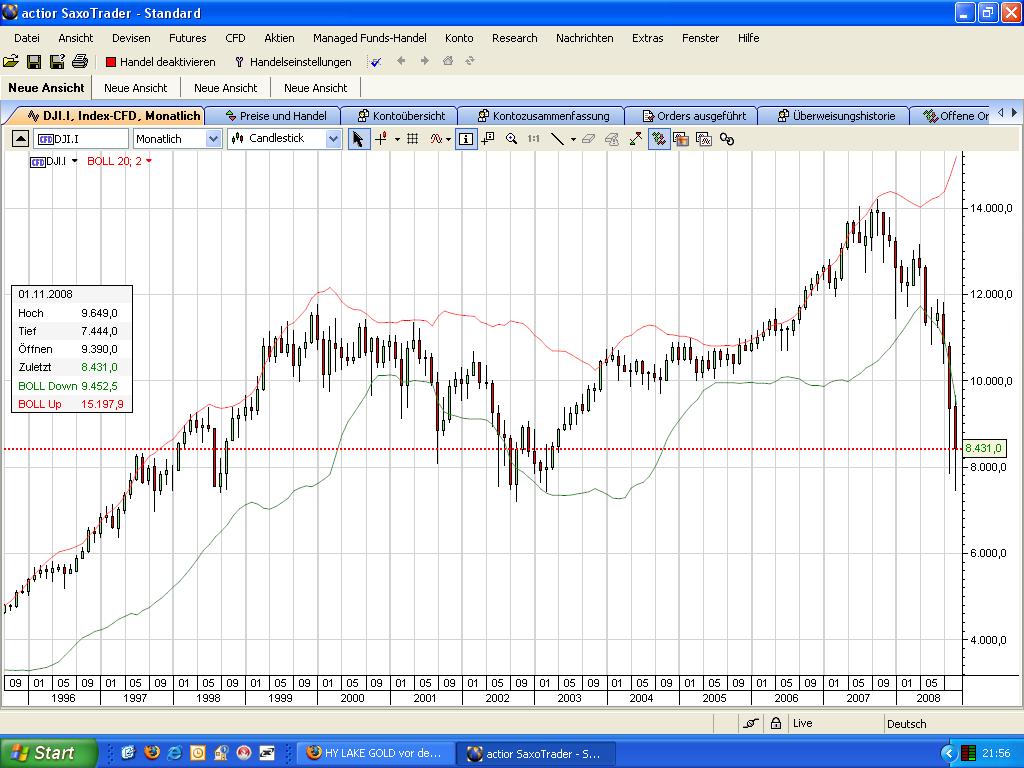Image resolution: width=1024 pixels, height=768 pixels.
Task: Click the Firefox quick launch icon
Action: point(152,753)
